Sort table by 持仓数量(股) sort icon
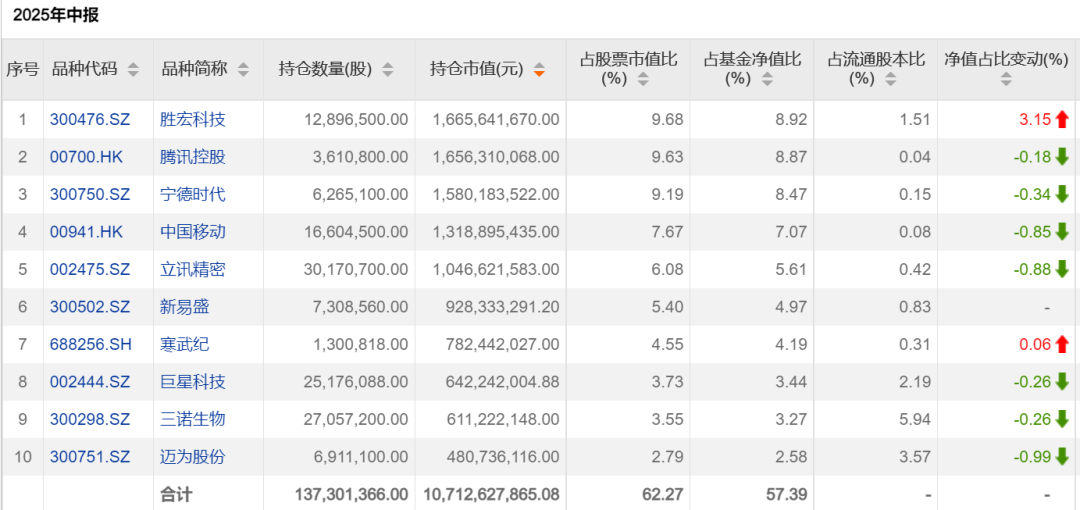1080x510 pixels. tap(388, 70)
